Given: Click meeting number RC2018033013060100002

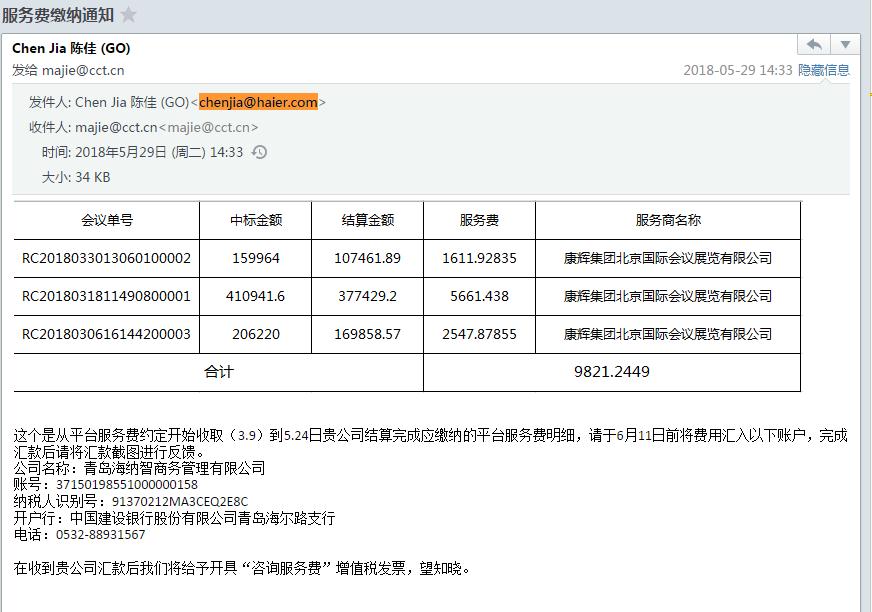Looking at the screenshot, I should [106, 258].
